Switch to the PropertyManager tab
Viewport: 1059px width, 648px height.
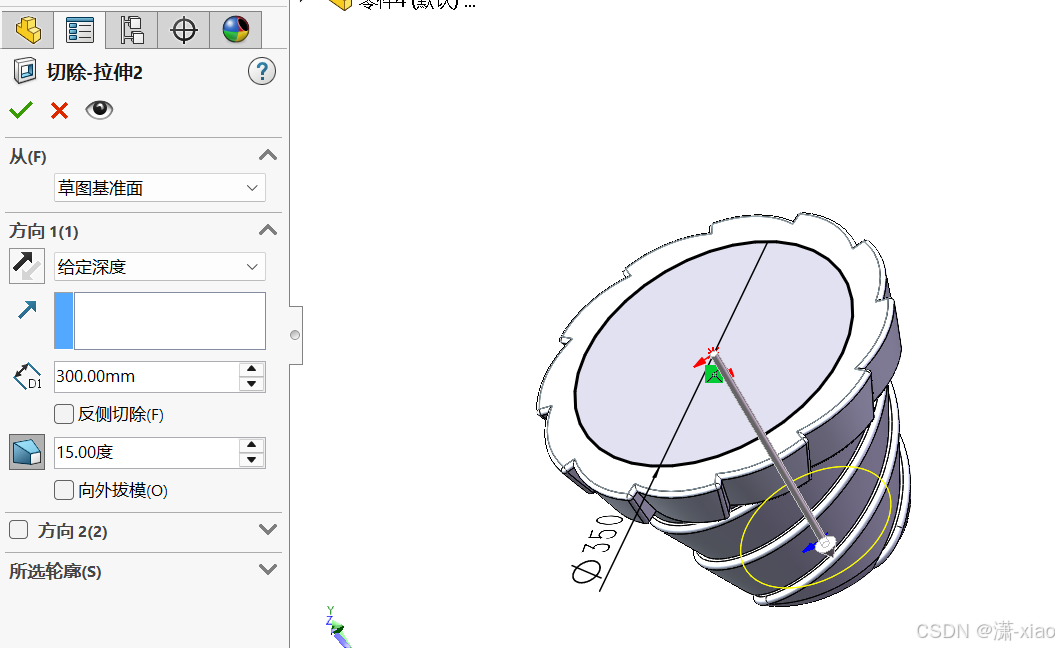(x=80, y=30)
